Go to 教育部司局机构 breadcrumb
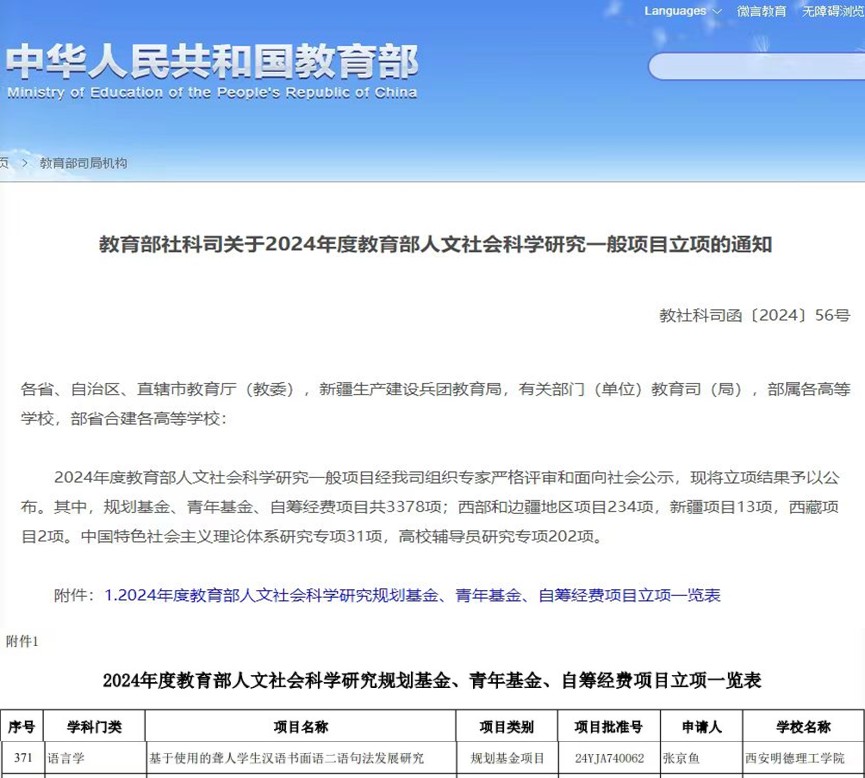The image size is (865, 778). pos(83,163)
